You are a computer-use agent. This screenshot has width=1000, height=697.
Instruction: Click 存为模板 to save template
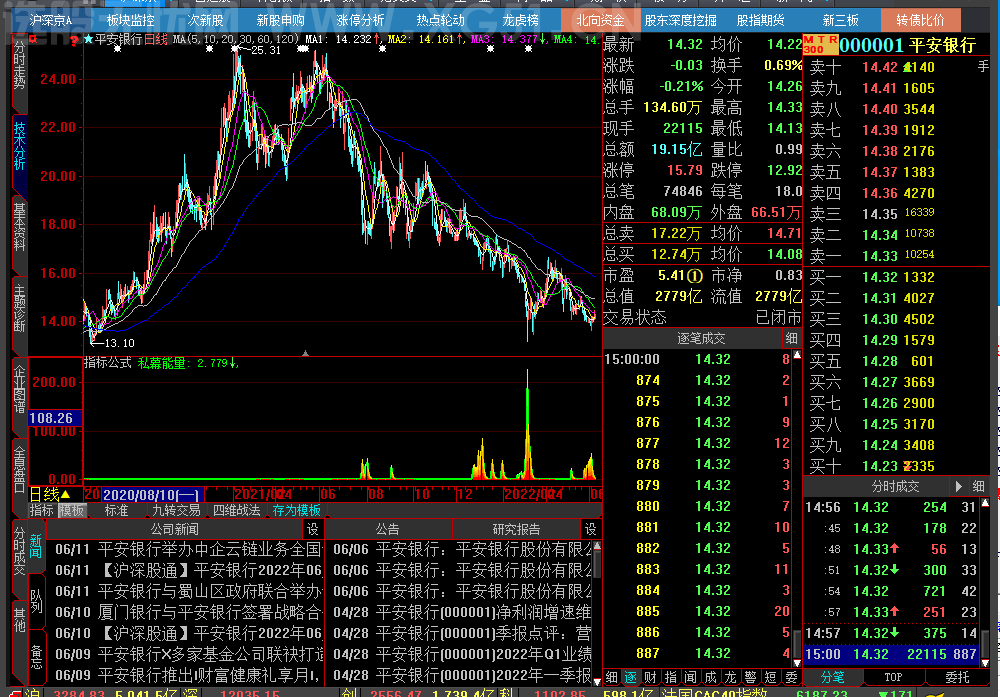click(x=297, y=511)
